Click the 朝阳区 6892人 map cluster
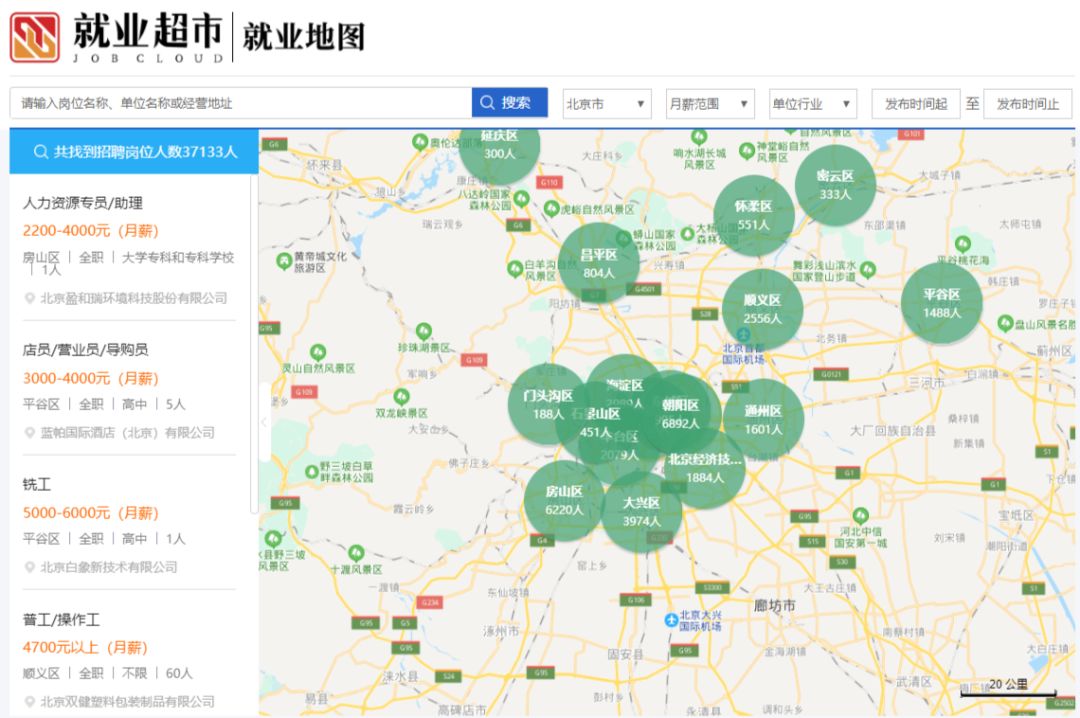 pos(681,413)
